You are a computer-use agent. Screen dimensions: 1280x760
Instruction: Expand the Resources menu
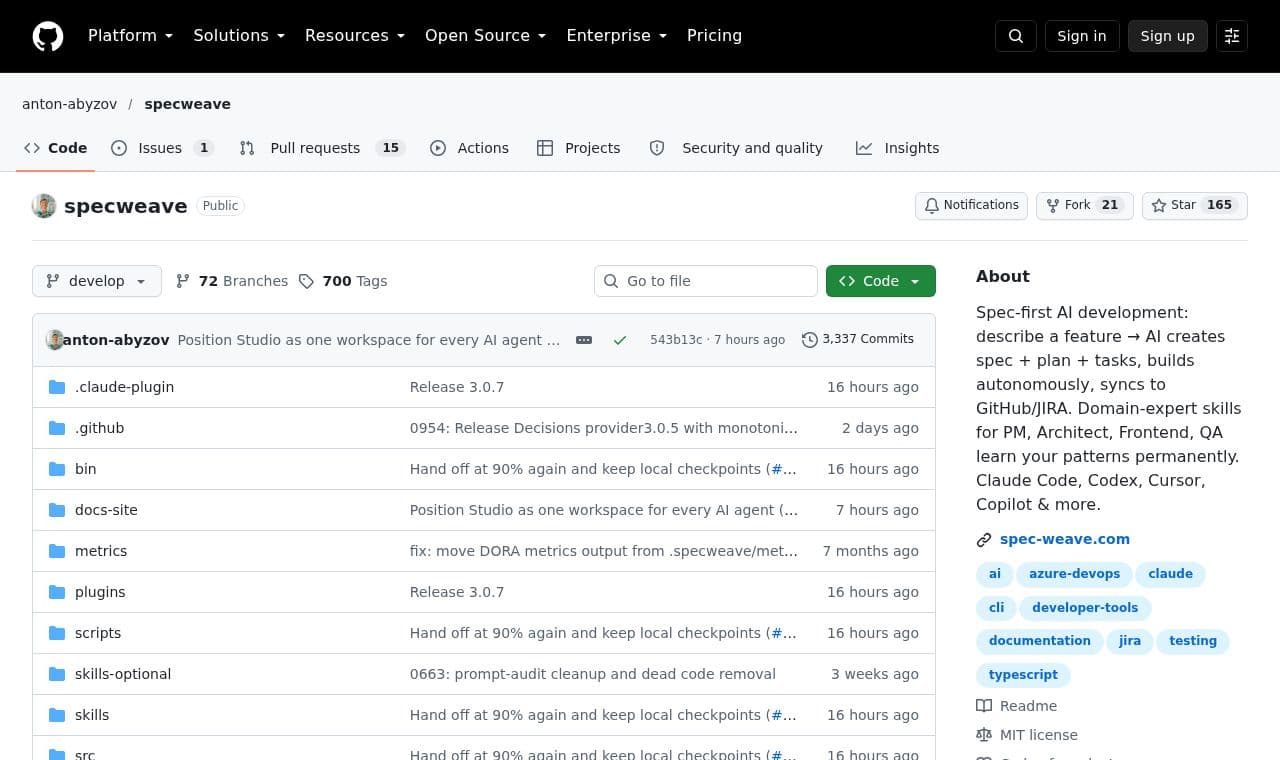click(x=355, y=36)
